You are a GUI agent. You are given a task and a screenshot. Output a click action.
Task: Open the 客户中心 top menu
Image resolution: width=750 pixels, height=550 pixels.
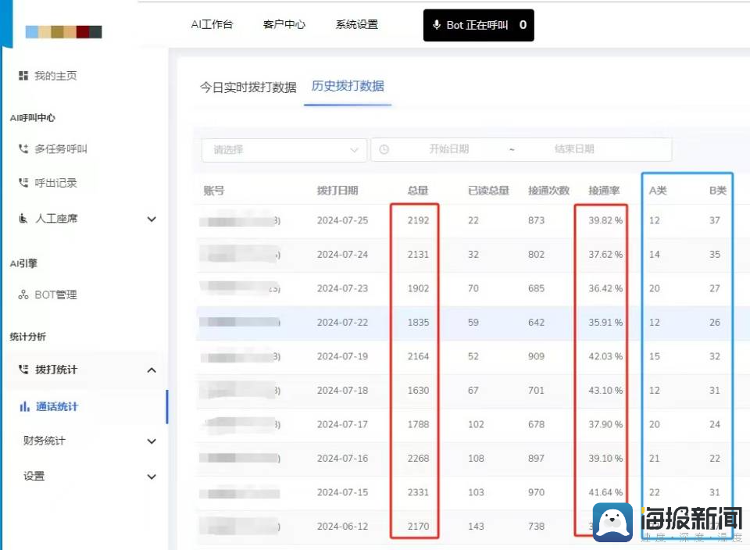(284, 24)
